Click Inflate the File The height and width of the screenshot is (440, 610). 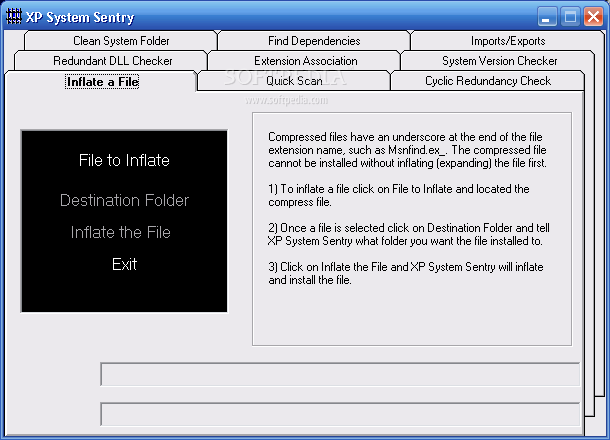(x=121, y=232)
